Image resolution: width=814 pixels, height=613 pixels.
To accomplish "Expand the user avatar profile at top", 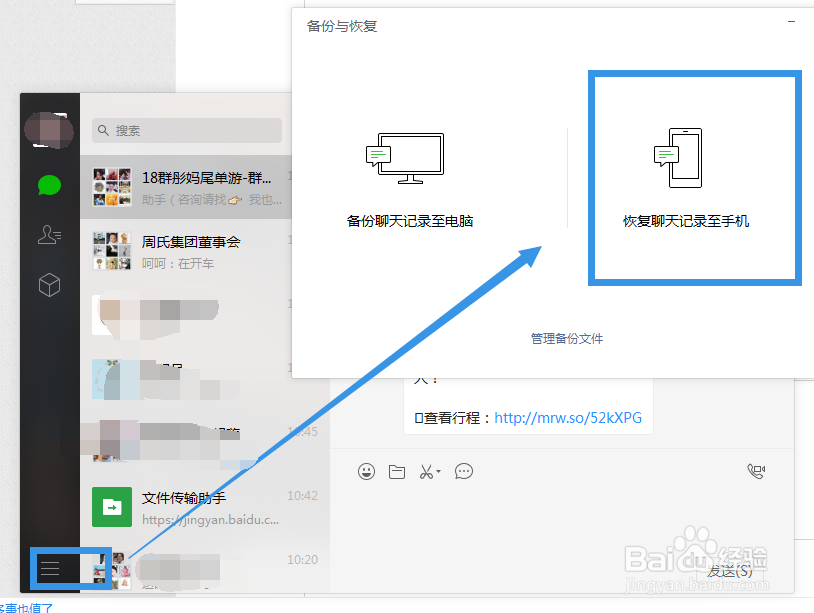I will pos(49,130).
